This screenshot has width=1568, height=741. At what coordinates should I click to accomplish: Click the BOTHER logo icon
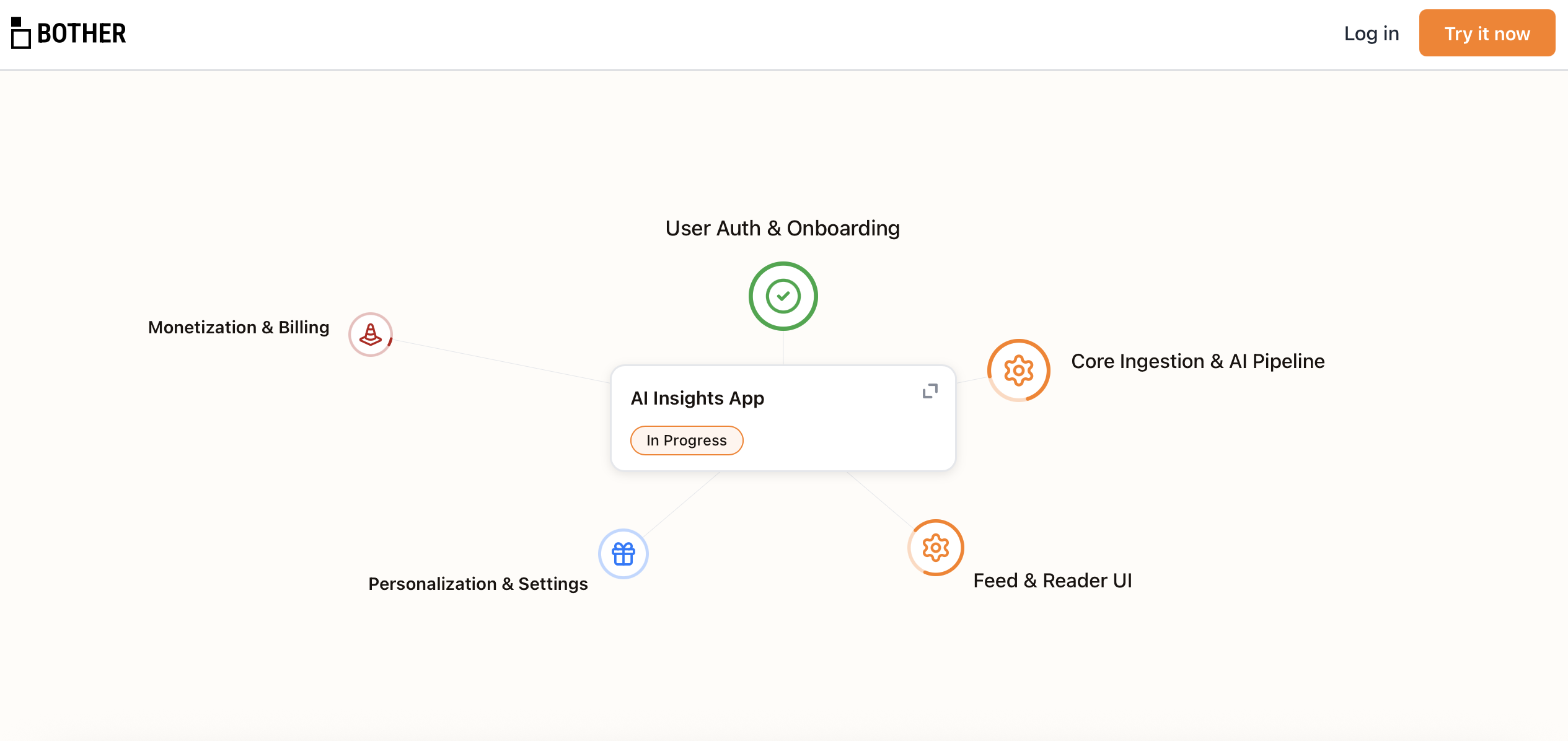(20, 33)
